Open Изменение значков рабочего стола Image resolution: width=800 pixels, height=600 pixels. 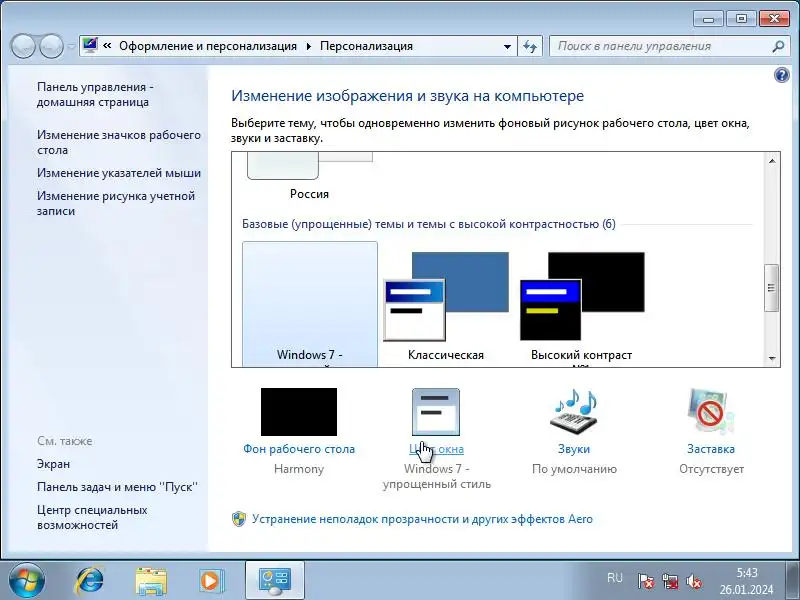119,142
